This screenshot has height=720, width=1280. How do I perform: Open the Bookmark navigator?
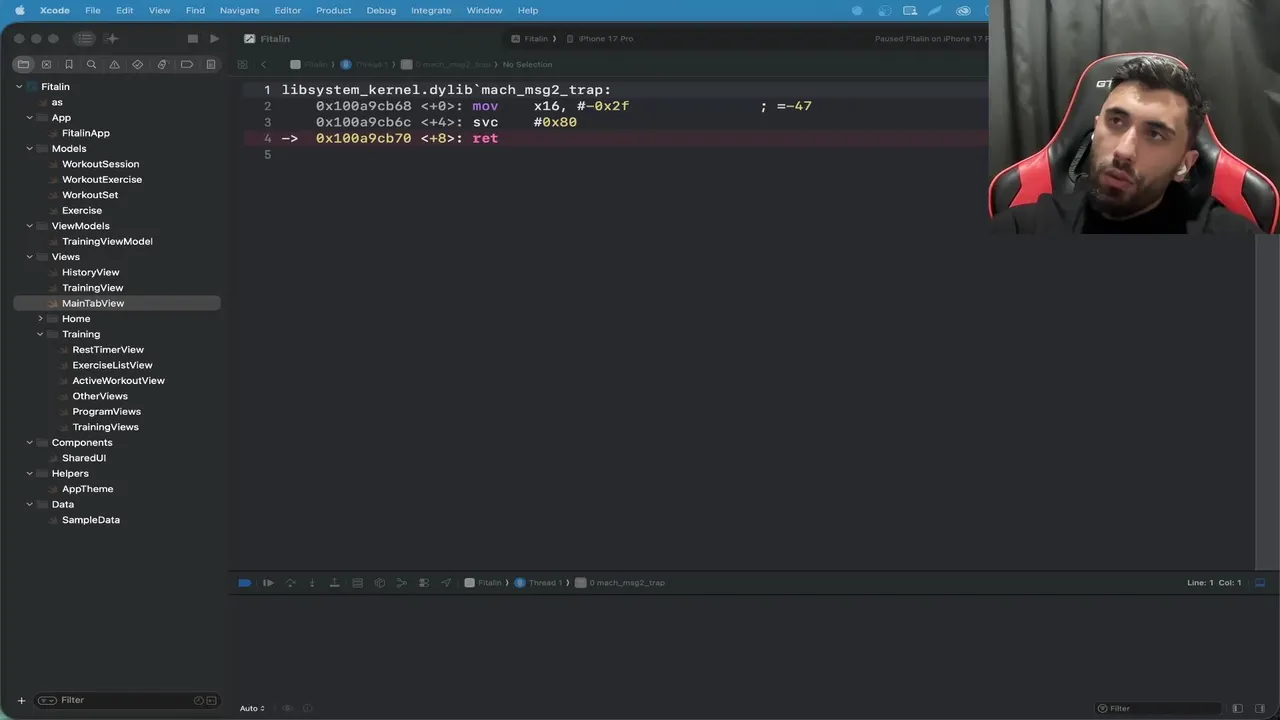tap(69, 64)
